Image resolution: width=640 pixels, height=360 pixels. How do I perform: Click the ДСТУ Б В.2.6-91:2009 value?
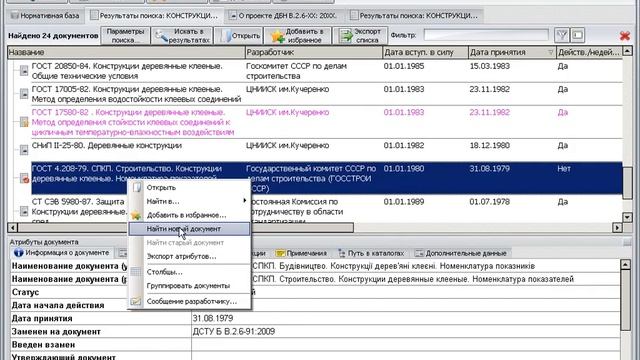coord(234,331)
